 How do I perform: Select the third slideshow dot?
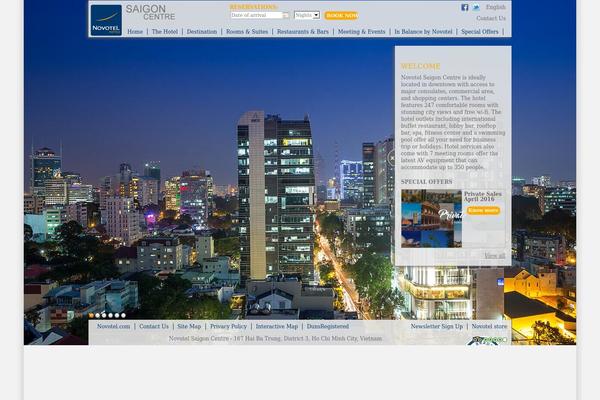coord(104,315)
